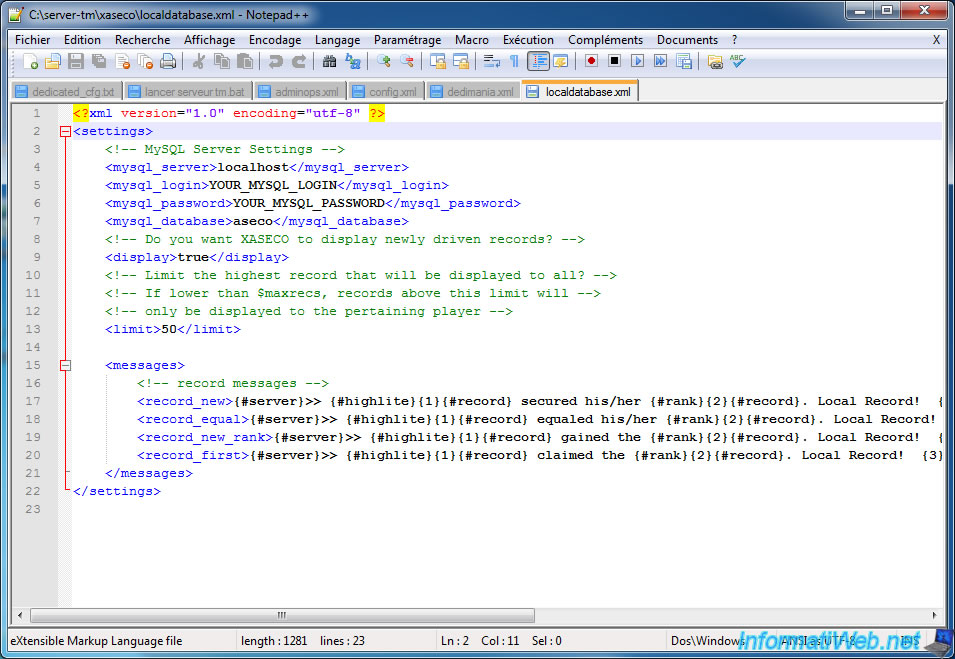Screen dimensions: 955x659
Task: Enable synchronized vertical scrolling icon
Action: 438,61
